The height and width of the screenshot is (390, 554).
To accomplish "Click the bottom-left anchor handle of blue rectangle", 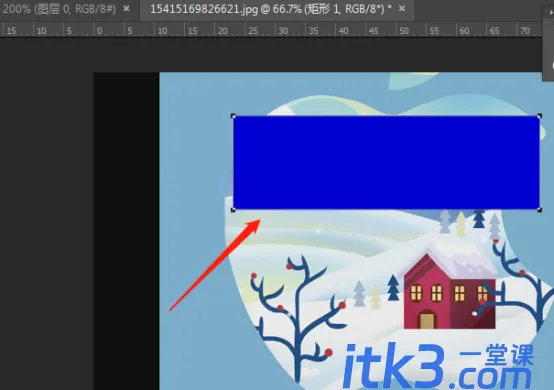I will pyautogui.click(x=233, y=210).
